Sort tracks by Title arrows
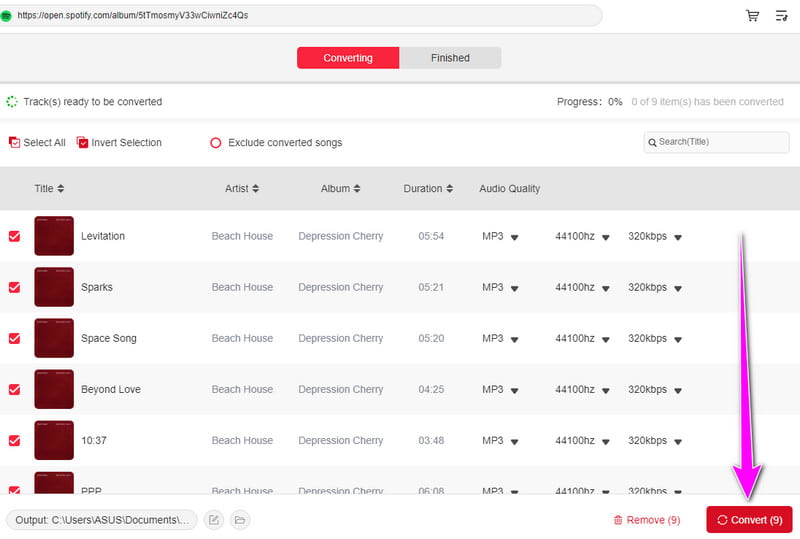 coord(60,189)
